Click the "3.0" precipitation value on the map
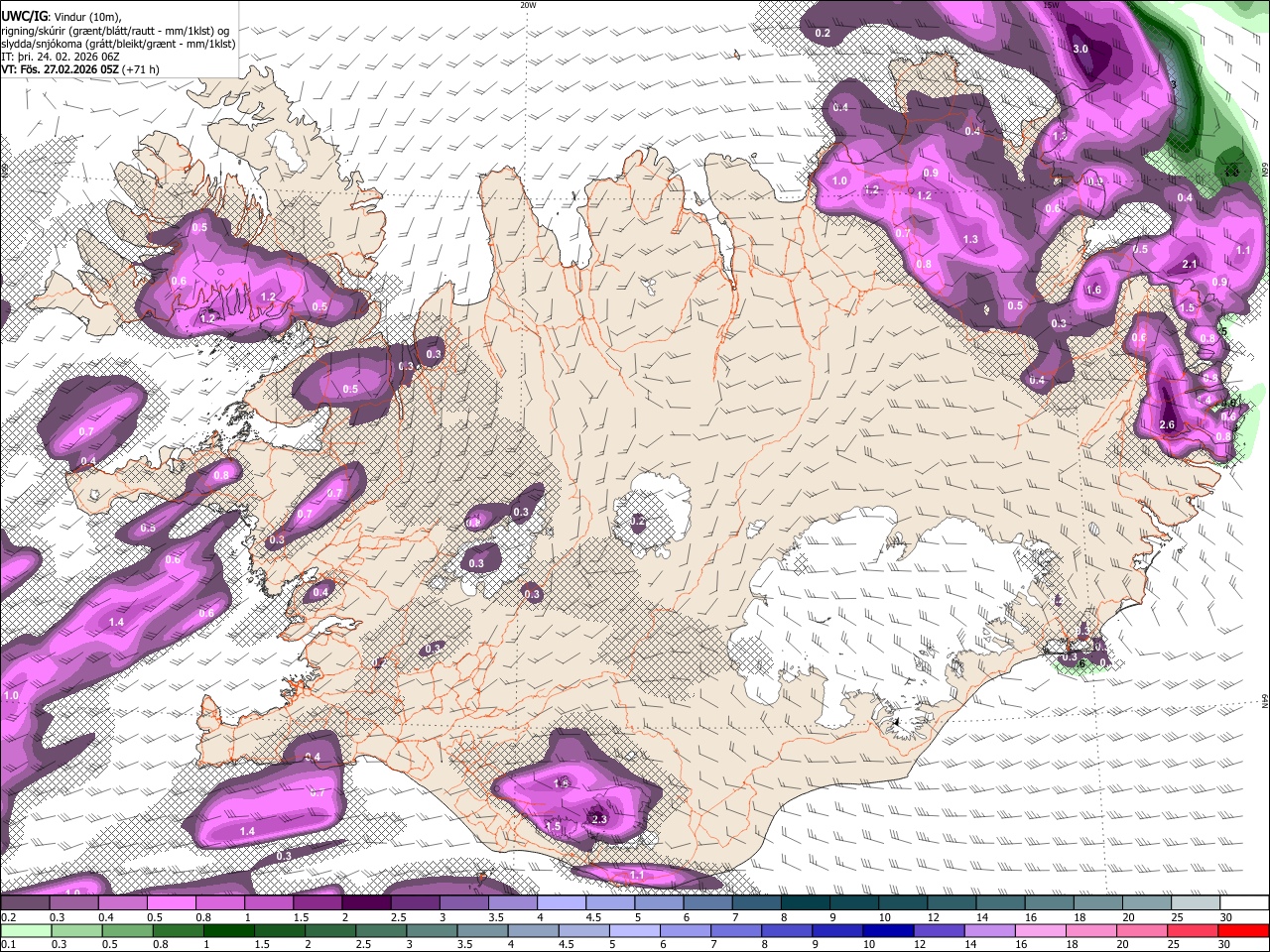Image resolution: width=1270 pixels, height=952 pixels. (1080, 49)
